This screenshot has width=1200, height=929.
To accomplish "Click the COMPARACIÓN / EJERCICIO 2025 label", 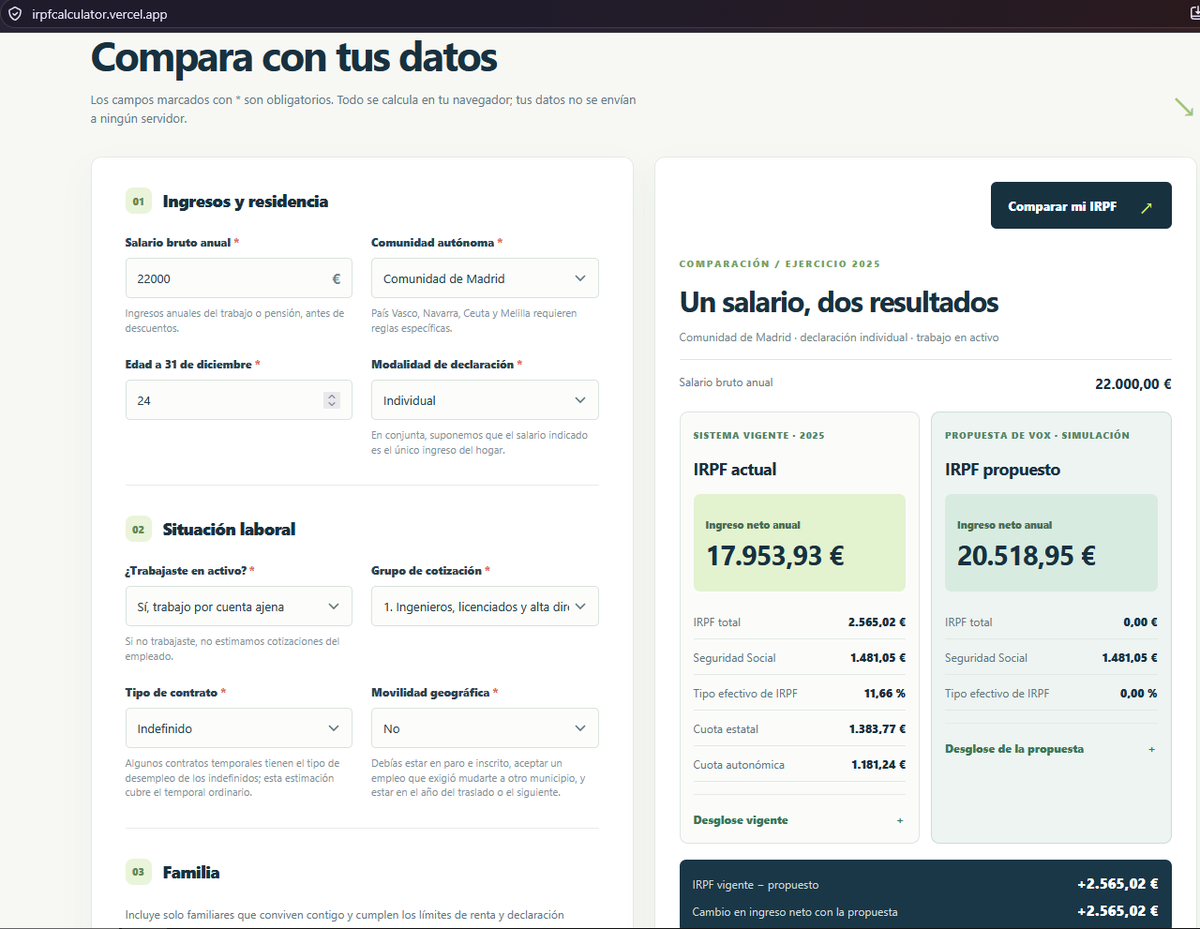I will (780, 264).
